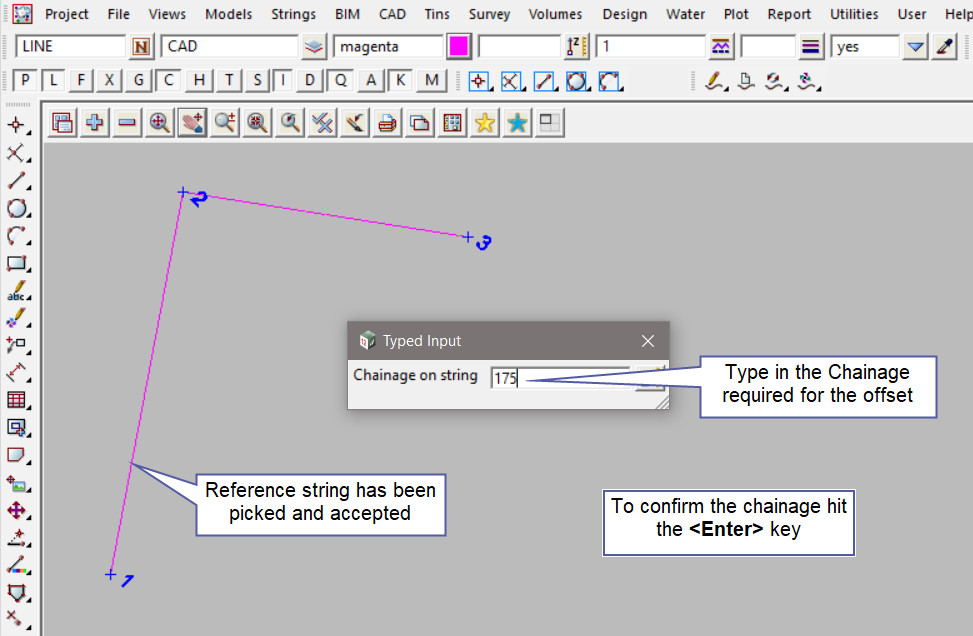Image resolution: width=973 pixels, height=636 pixels.
Task: Open the model layers selector next to CAD
Action: tap(315, 47)
